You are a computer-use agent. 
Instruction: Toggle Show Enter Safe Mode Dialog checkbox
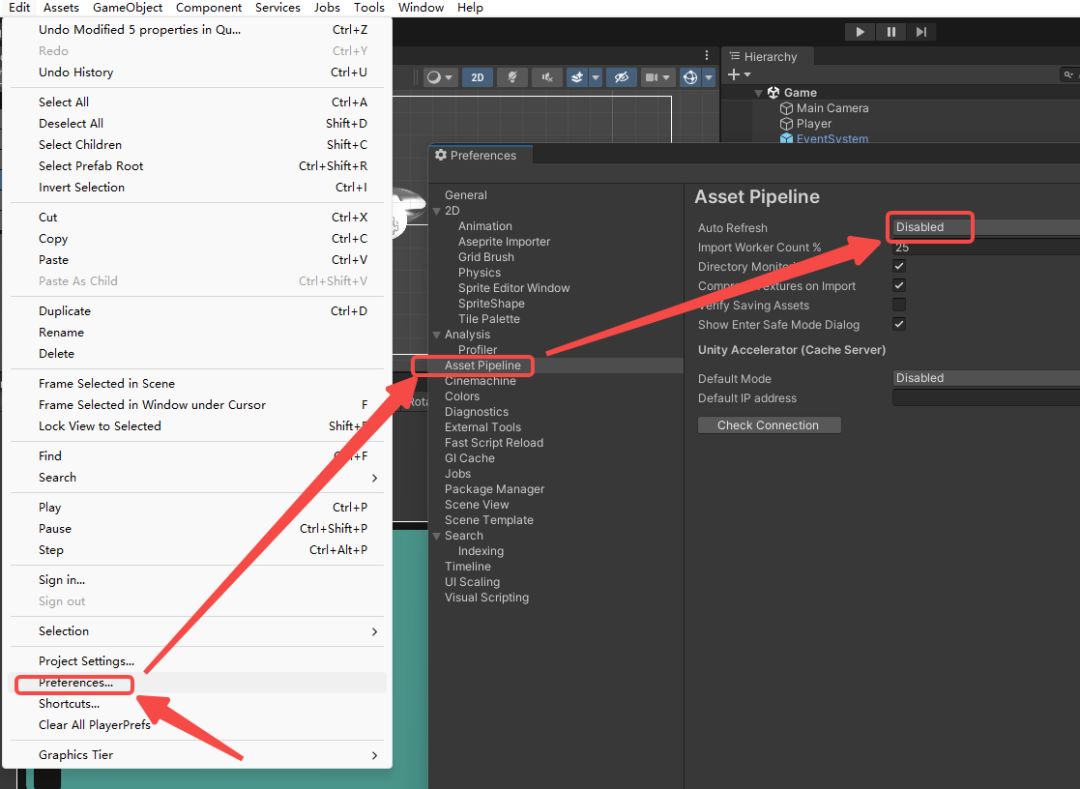tap(899, 324)
